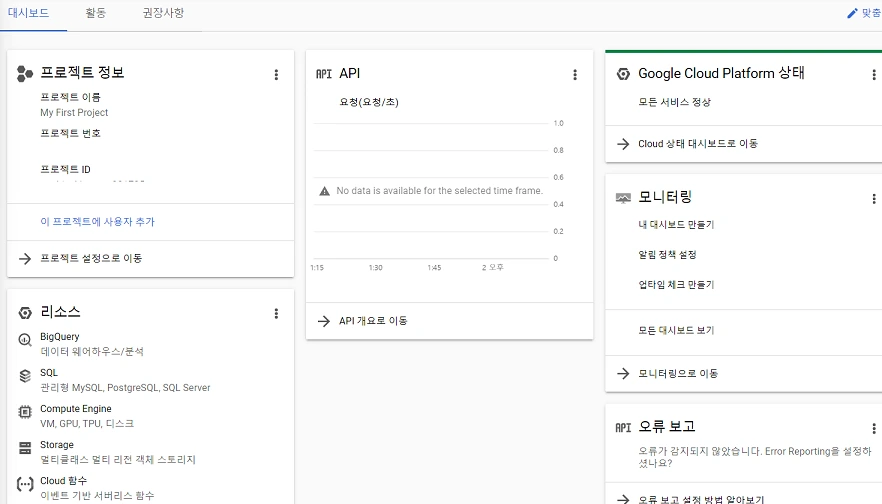Click arrow icon beside 모니터링으로 이동
The height and width of the screenshot is (504, 882).
pos(623,374)
